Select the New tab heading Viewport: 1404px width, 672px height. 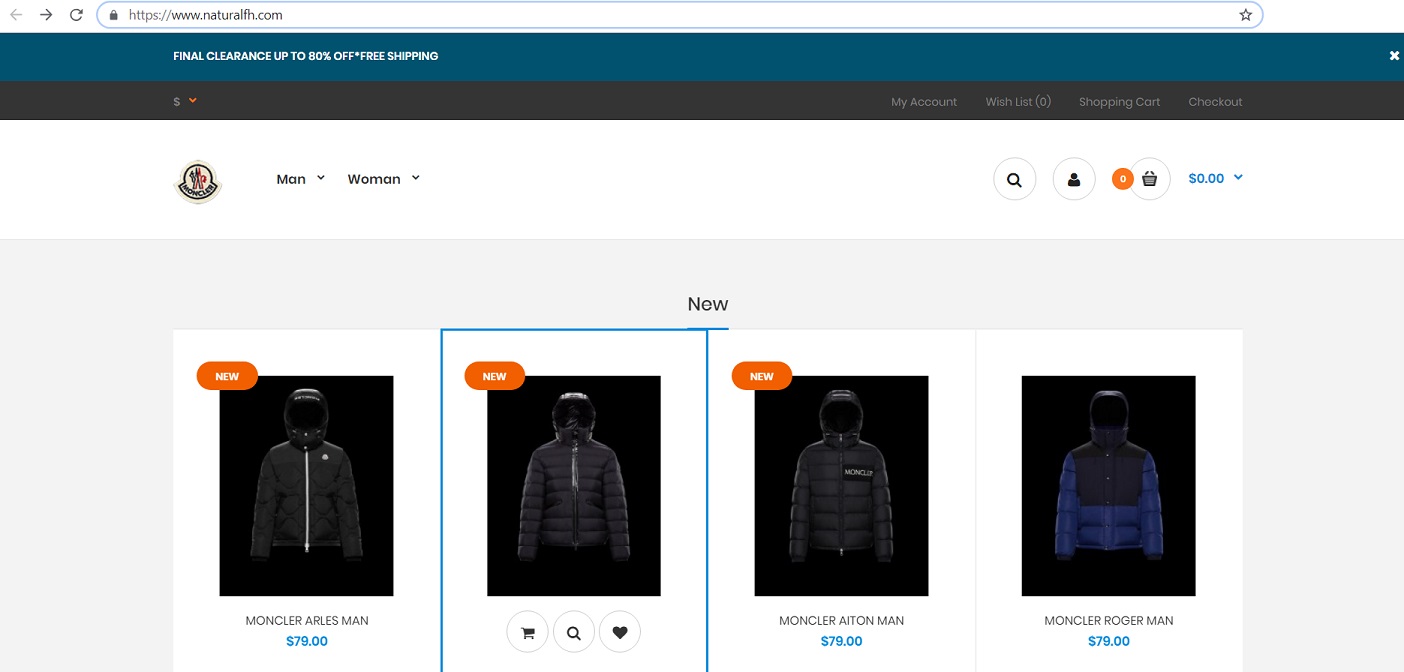coord(708,304)
